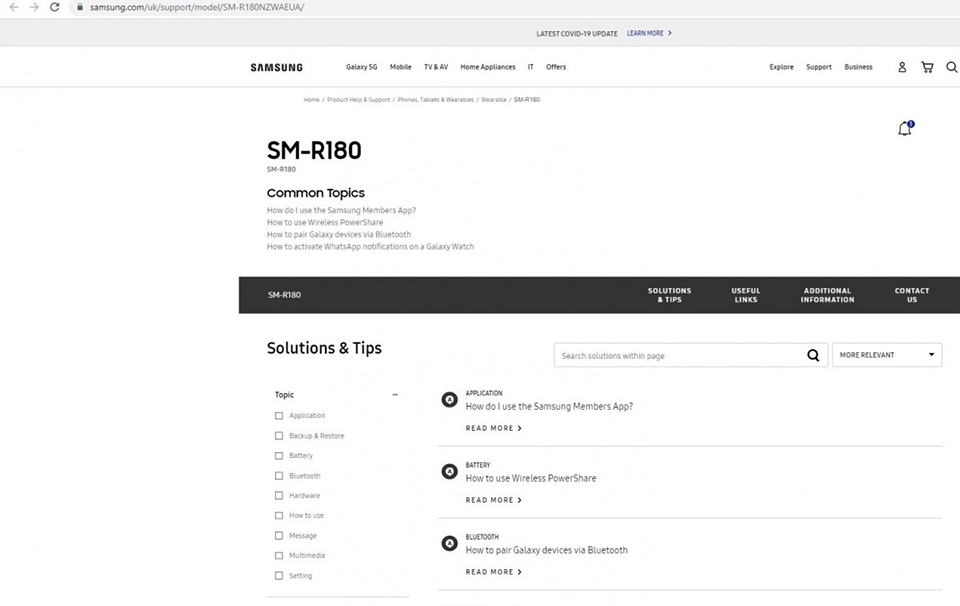Open the TV & AV menu
The height and width of the screenshot is (606, 960).
436,67
